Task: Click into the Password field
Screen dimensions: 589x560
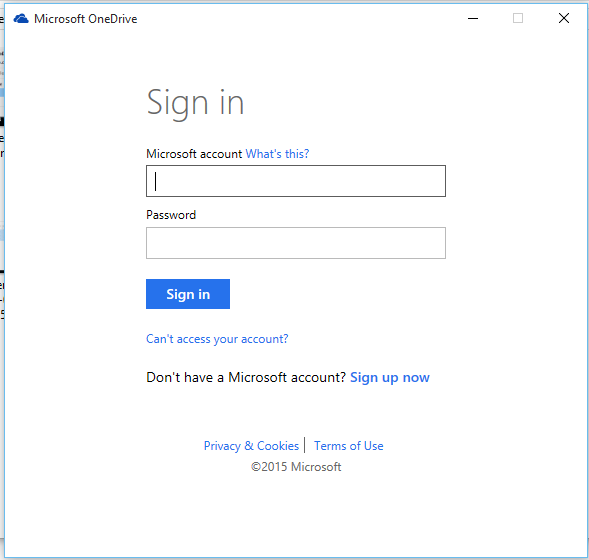Action: 296,243
